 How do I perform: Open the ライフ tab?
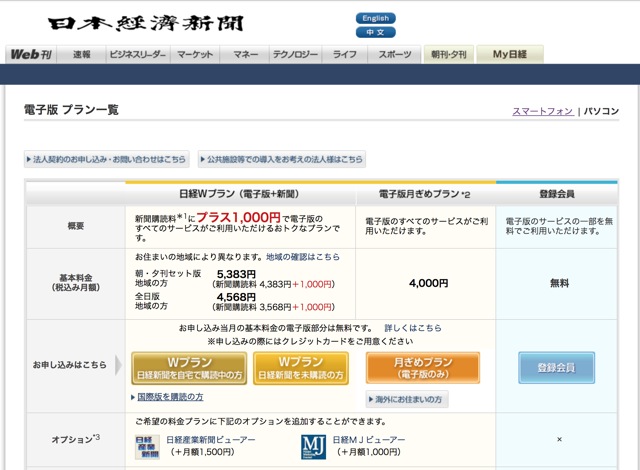coord(345,54)
